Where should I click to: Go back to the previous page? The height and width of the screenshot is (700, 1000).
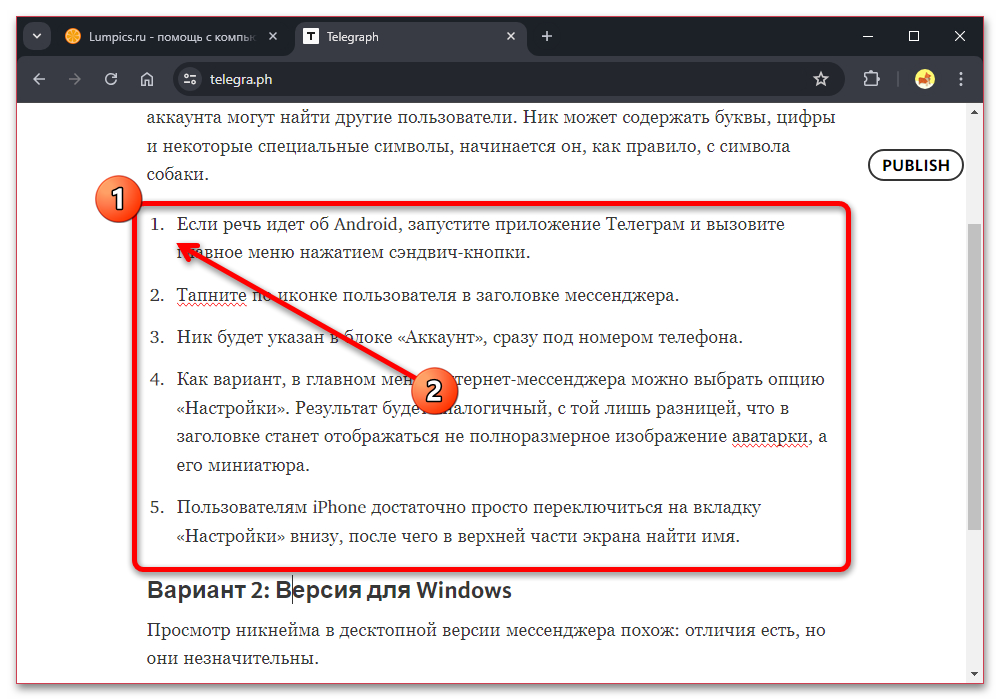pyautogui.click(x=40, y=79)
